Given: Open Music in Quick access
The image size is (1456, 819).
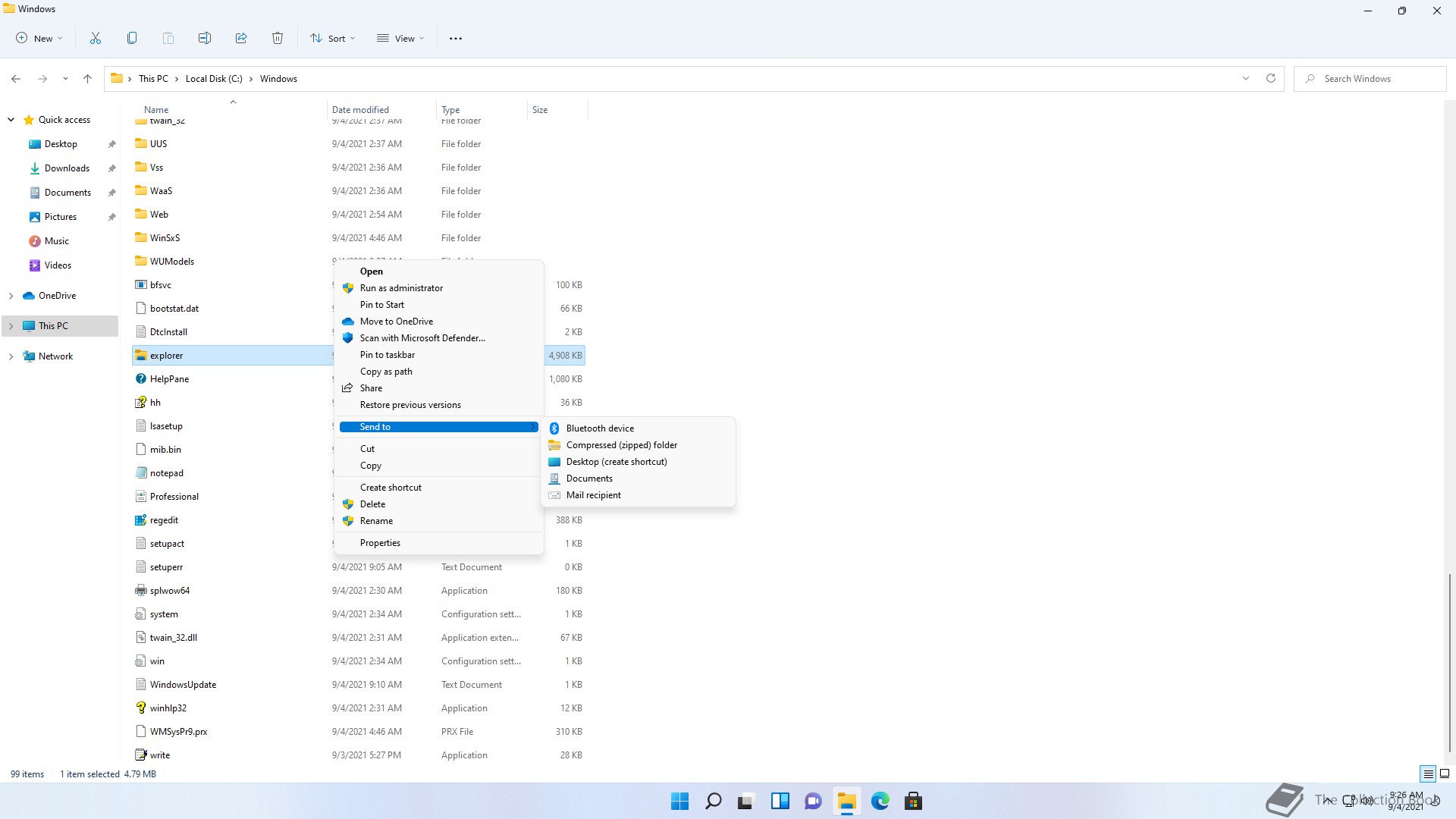Looking at the screenshot, I should point(57,241).
